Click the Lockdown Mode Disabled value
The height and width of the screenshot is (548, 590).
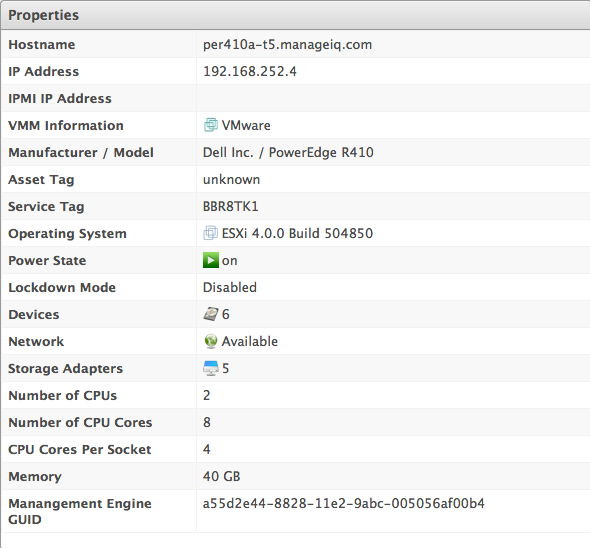point(230,288)
